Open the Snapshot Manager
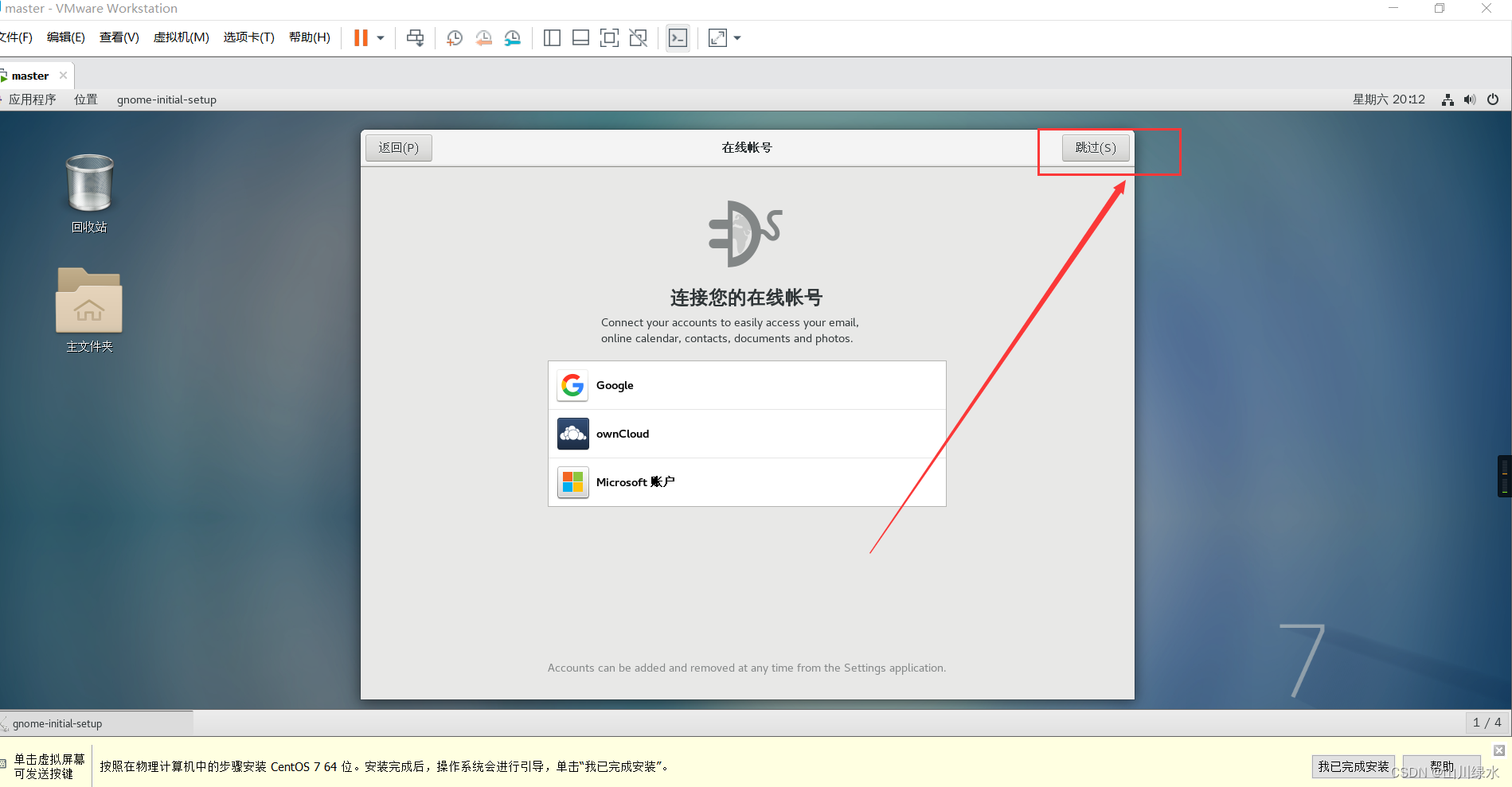This screenshot has width=1512, height=787. [x=512, y=37]
